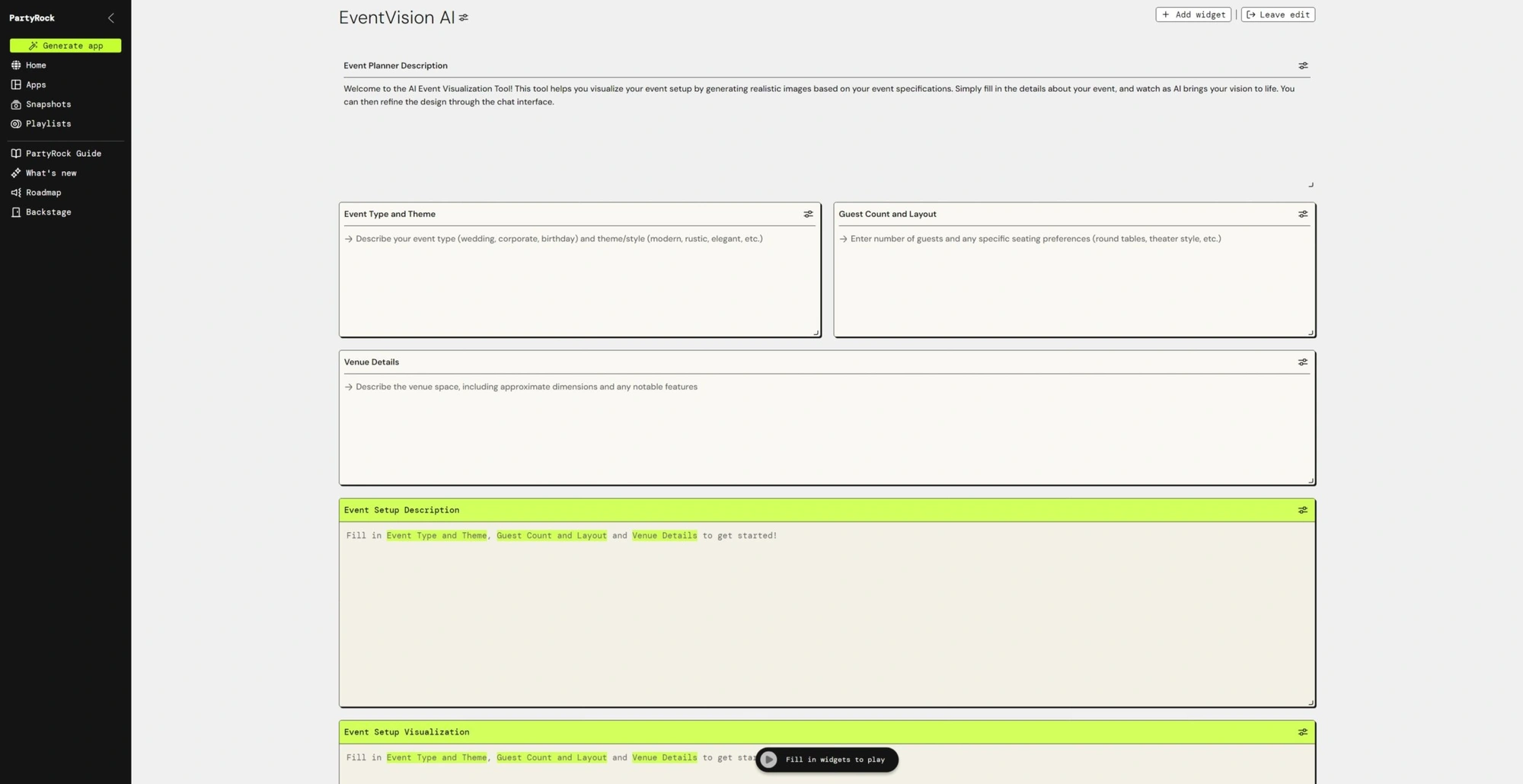This screenshot has width=1523, height=784.
Task: Click into the Venue Details input
Action: 827,429
